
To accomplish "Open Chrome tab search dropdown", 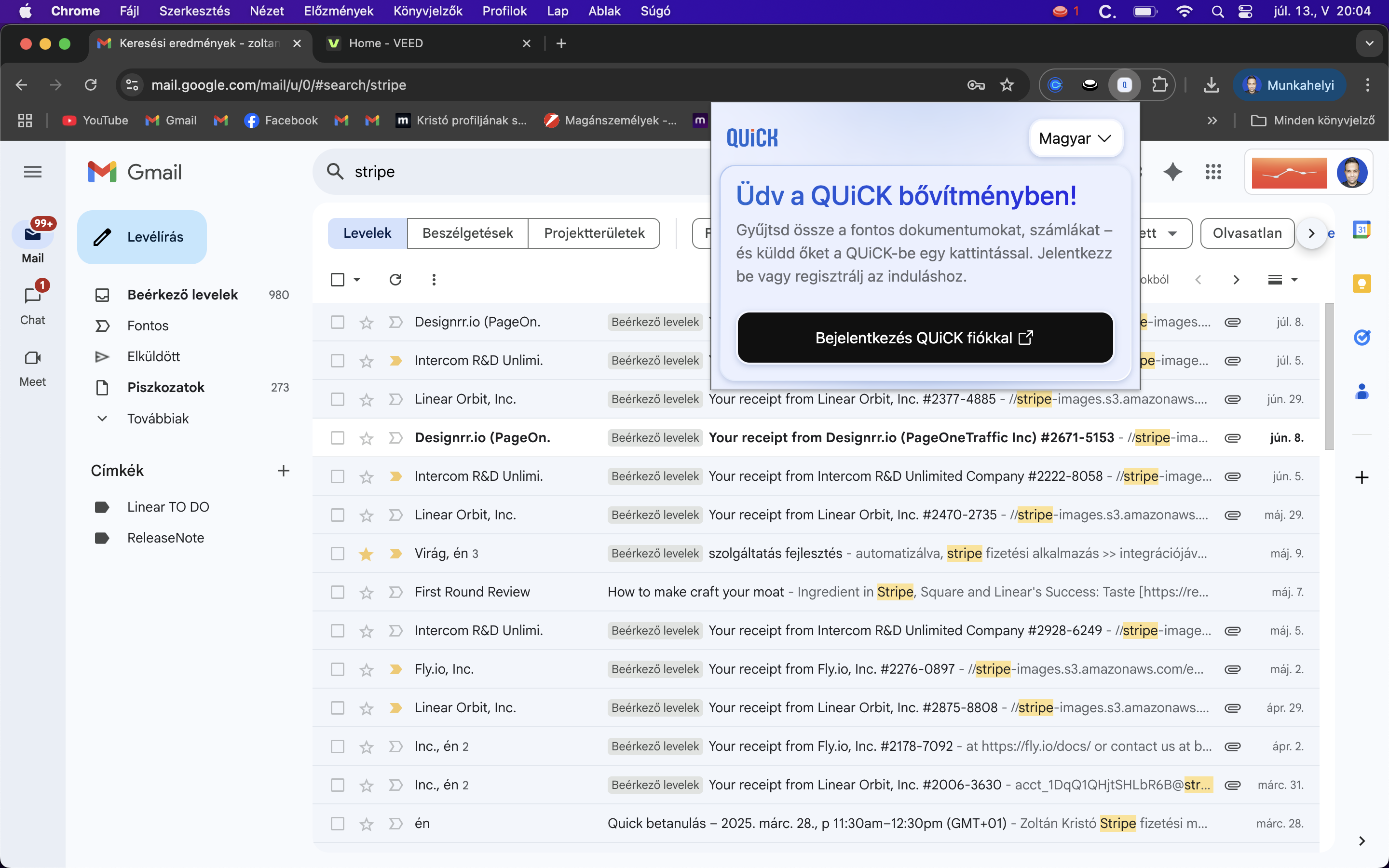I will (1370, 43).
